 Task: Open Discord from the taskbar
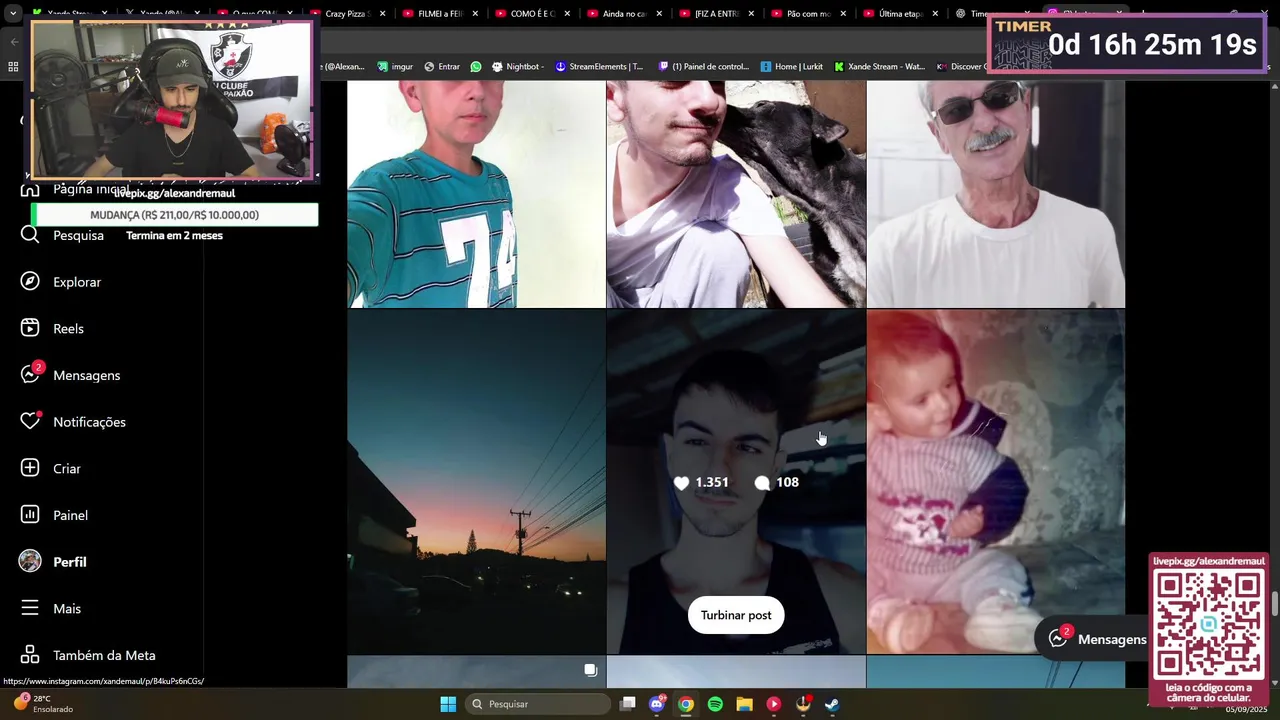pyautogui.click(x=657, y=704)
